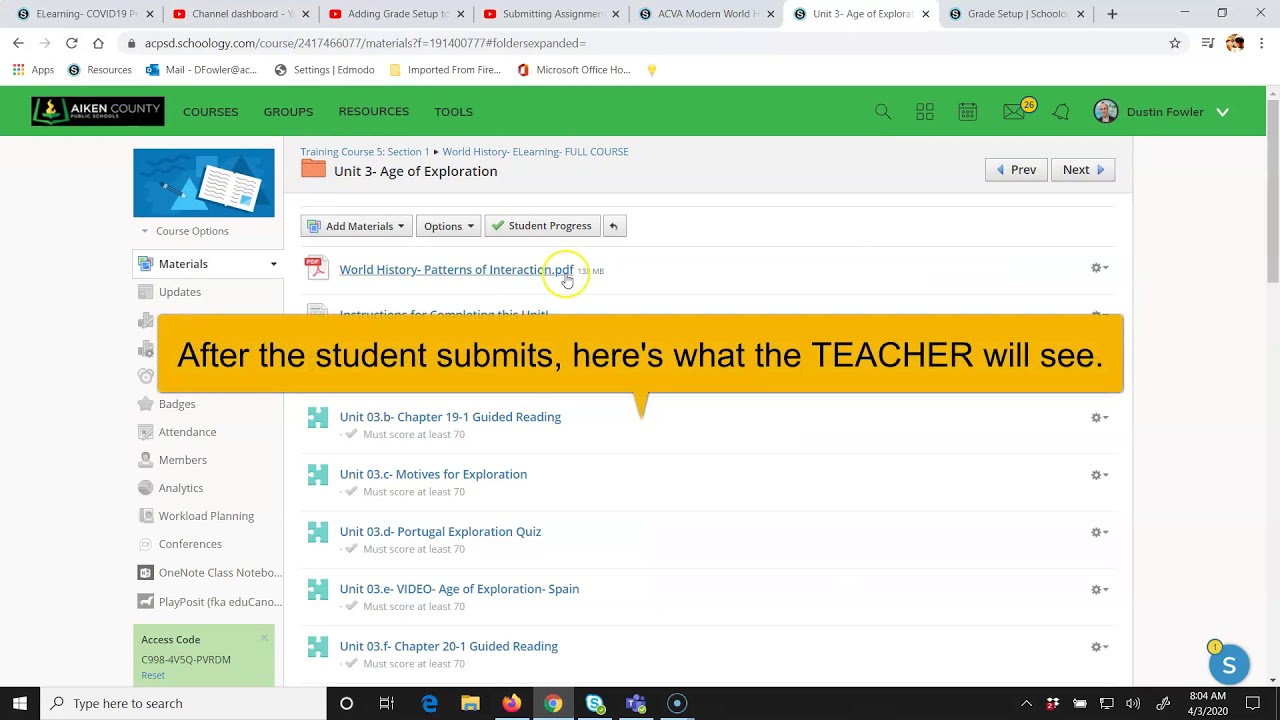Click the puzzle icon for Unit 03.f
The height and width of the screenshot is (720, 1280).
318,647
